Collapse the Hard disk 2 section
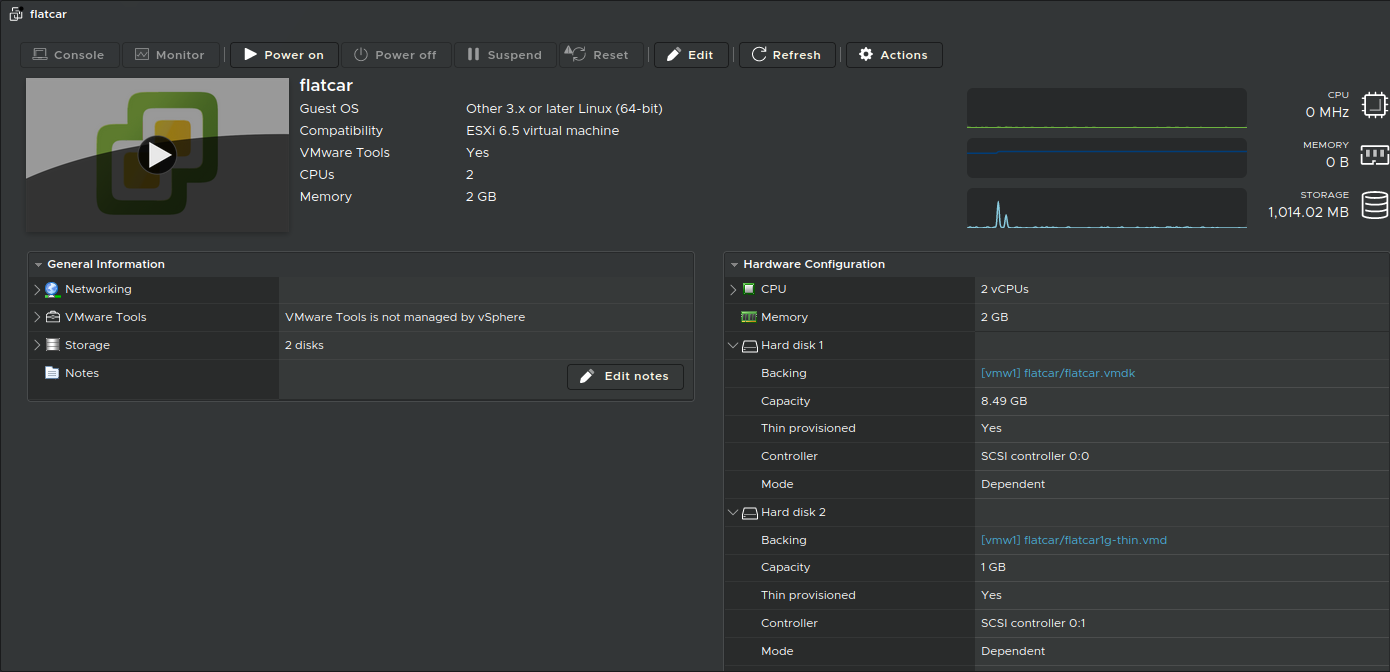This screenshot has width=1390, height=672. pyautogui.click(x=733, y=512)
